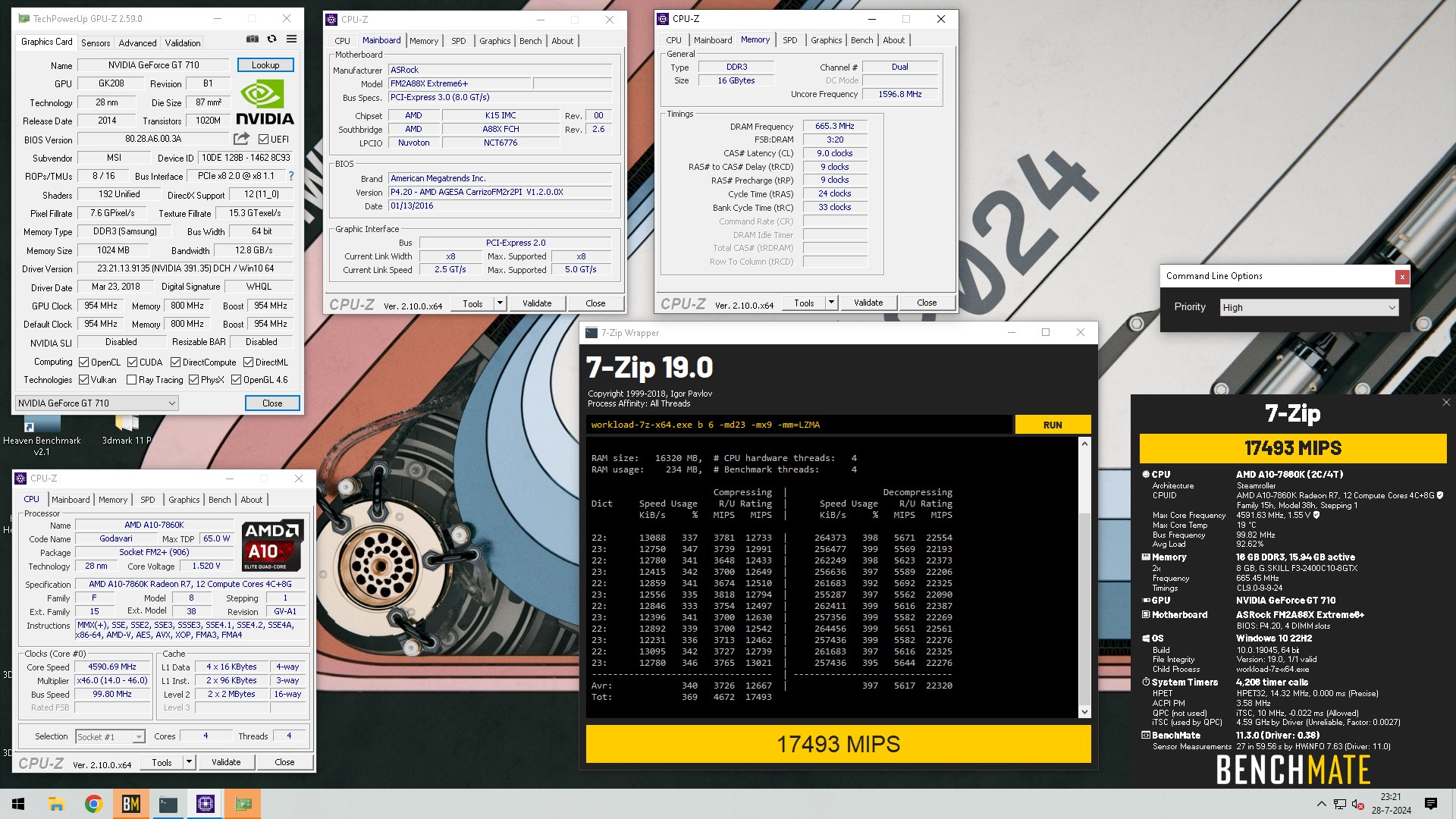This screenshot has width=1456, height=819.
Task: Toggle the UEFI checkbox in GPU-Z
Action: click(263, 139)
